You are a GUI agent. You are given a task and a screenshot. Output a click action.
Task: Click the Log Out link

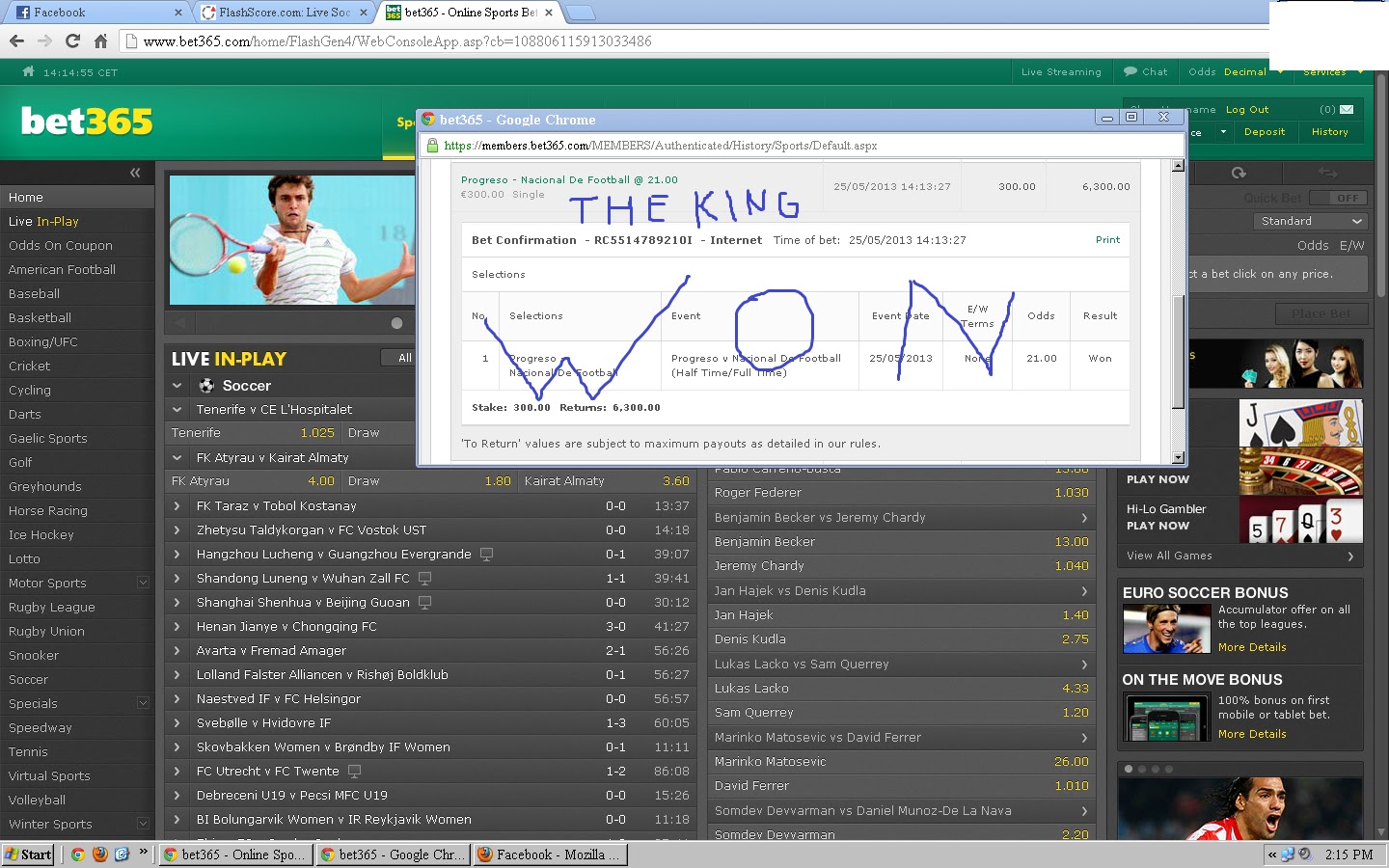tap(1247, 109)
